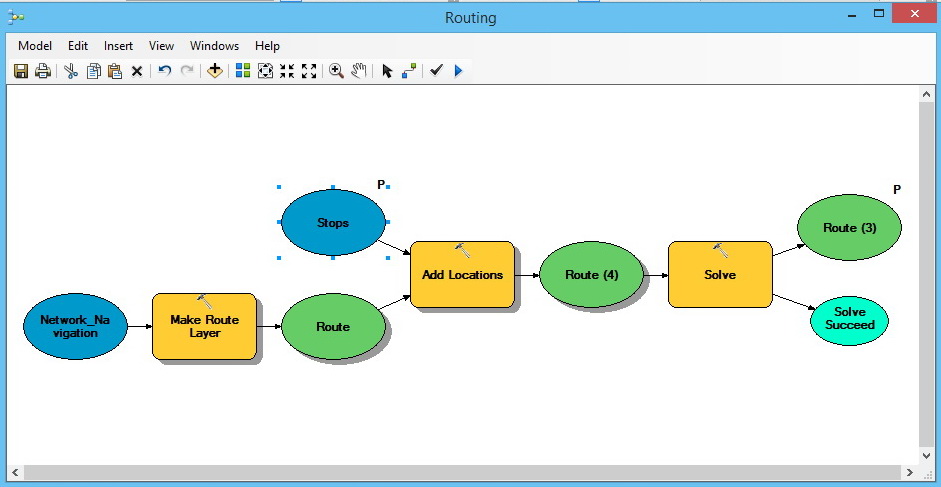Click the horizontal scrollbar left arrow
Screen dimensions: 941x487
click(15, 473)
